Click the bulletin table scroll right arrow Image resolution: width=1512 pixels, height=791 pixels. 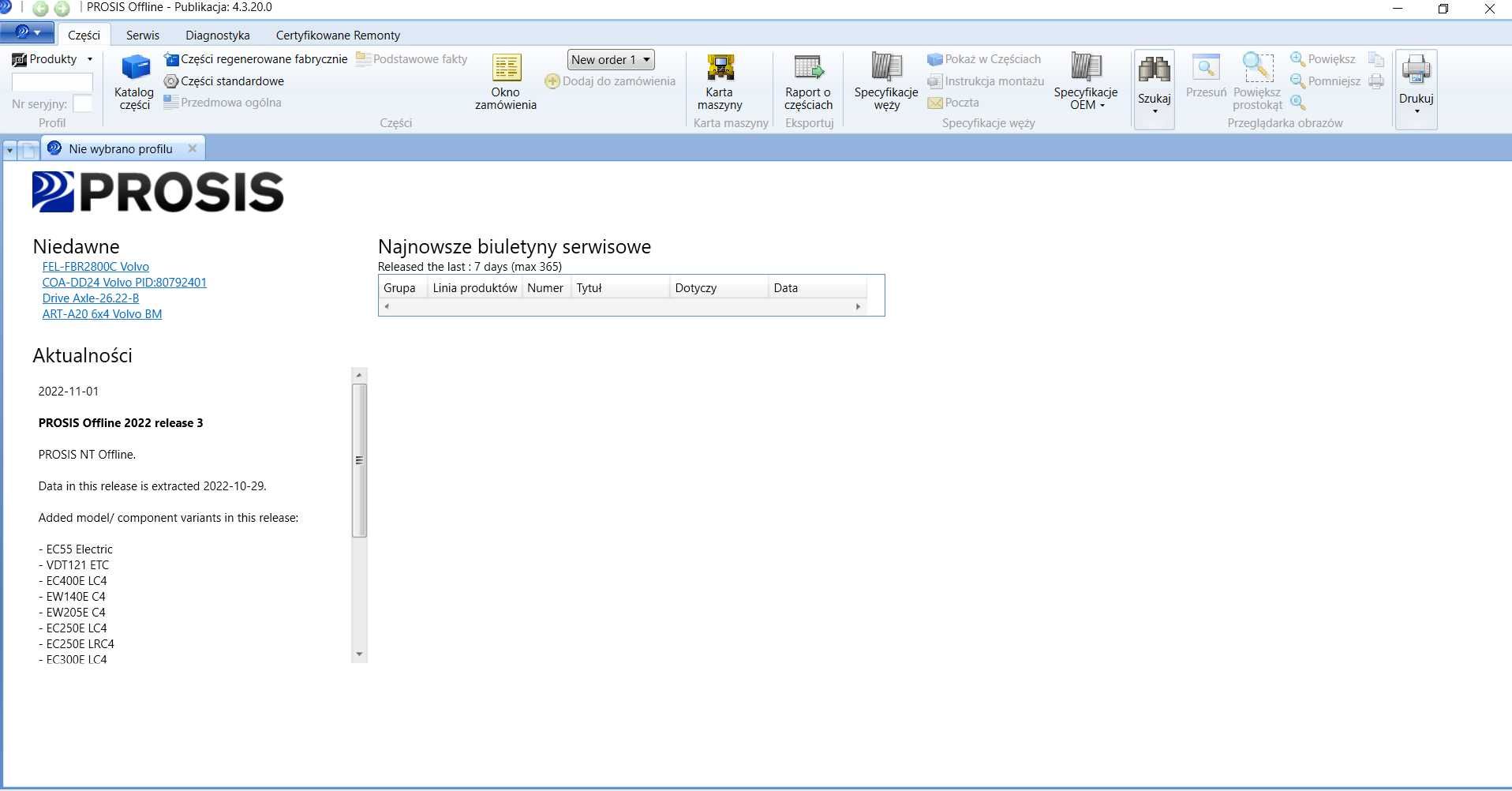[x=859, y=307]
